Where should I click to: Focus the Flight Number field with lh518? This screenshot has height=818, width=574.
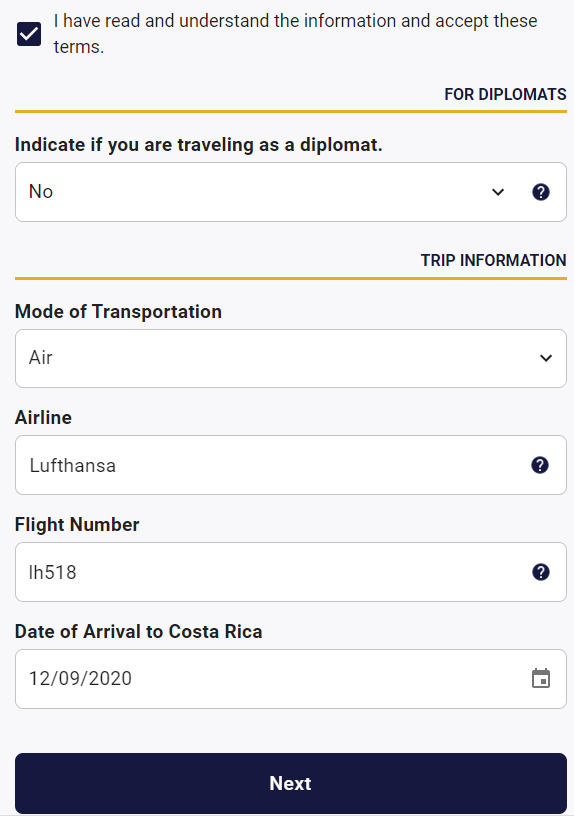(x=291, y=572)
